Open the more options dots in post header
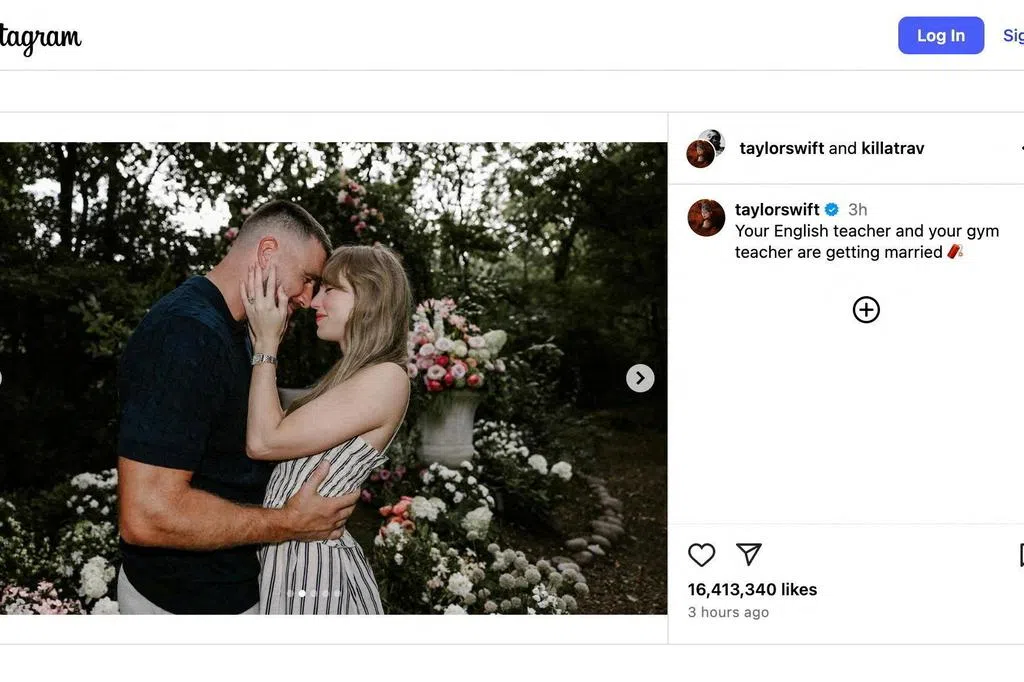Screen dimensions: 1024x682 coord(1021,148)
